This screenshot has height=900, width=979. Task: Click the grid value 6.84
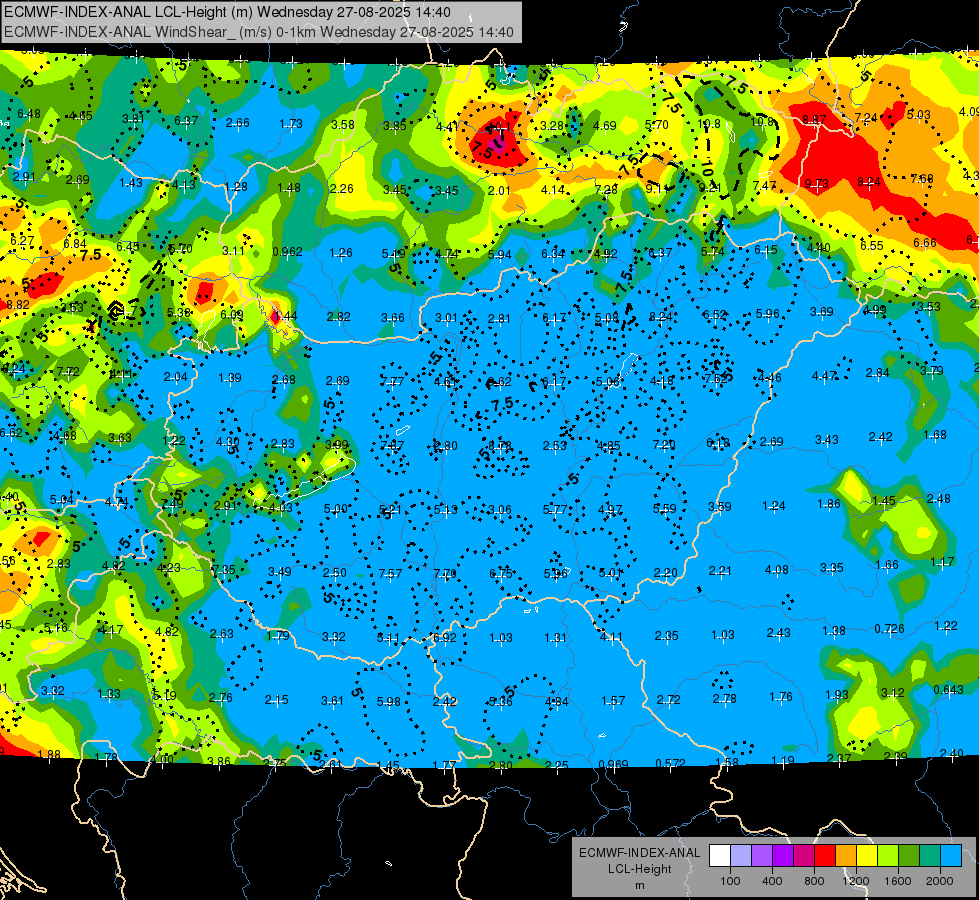click(75, 244)
